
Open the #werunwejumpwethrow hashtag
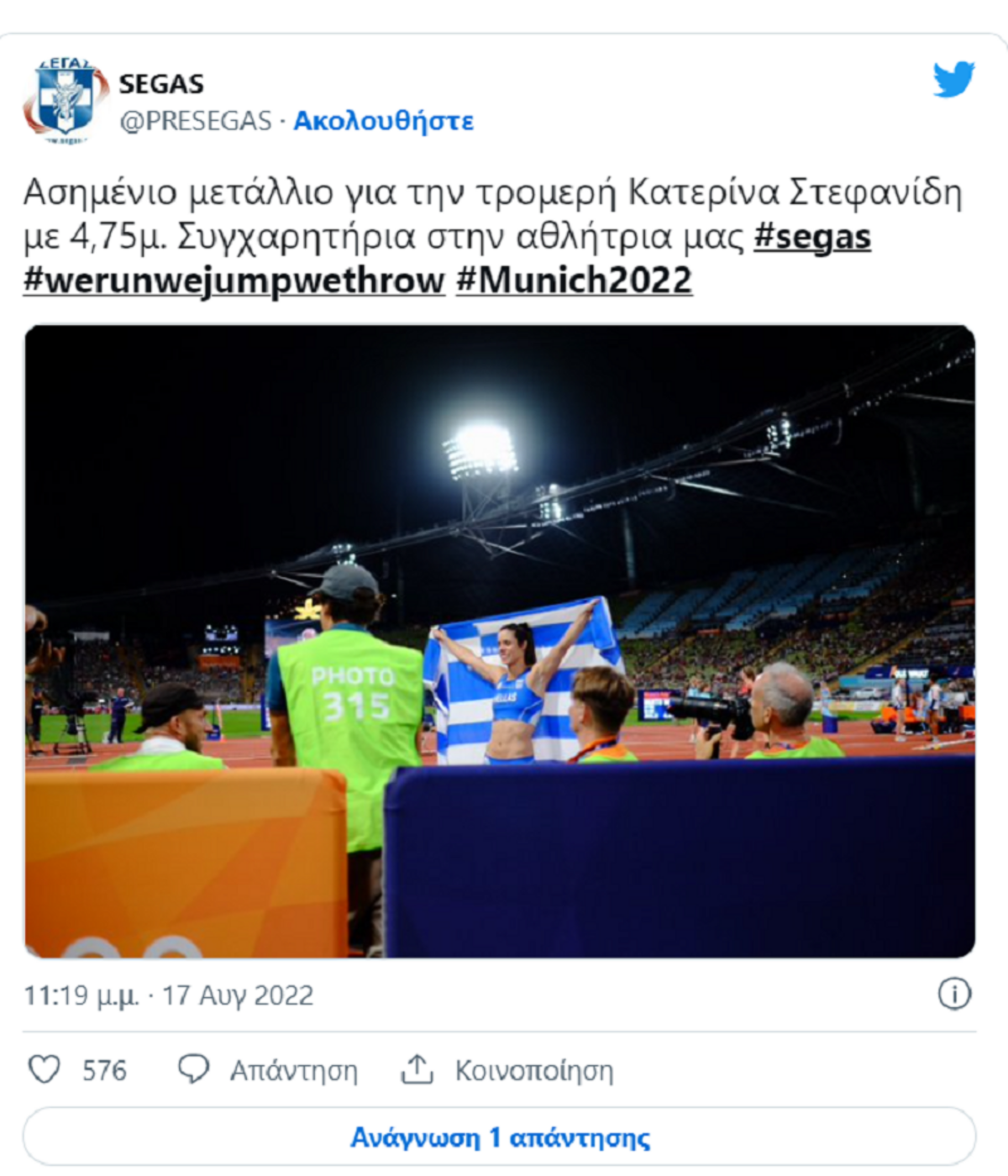click(x=234, y=281)
